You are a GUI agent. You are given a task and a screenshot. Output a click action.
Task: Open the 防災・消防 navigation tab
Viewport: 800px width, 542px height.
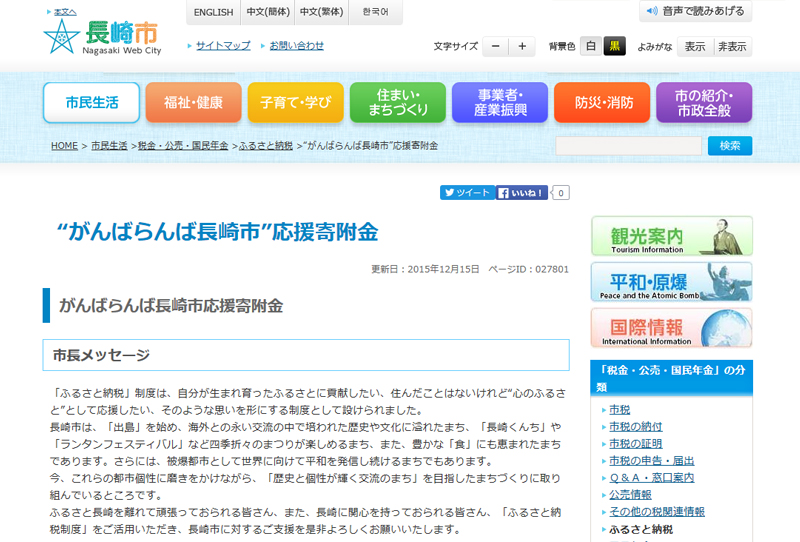tap(603, 103)
